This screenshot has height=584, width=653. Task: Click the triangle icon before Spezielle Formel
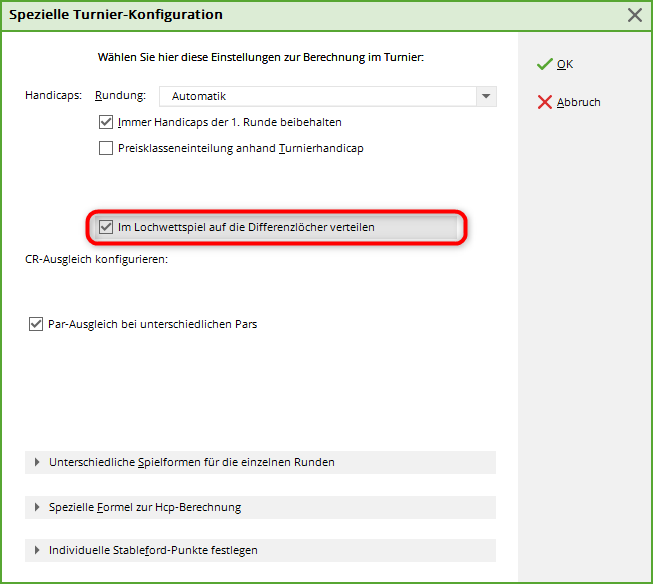point(38,508)
